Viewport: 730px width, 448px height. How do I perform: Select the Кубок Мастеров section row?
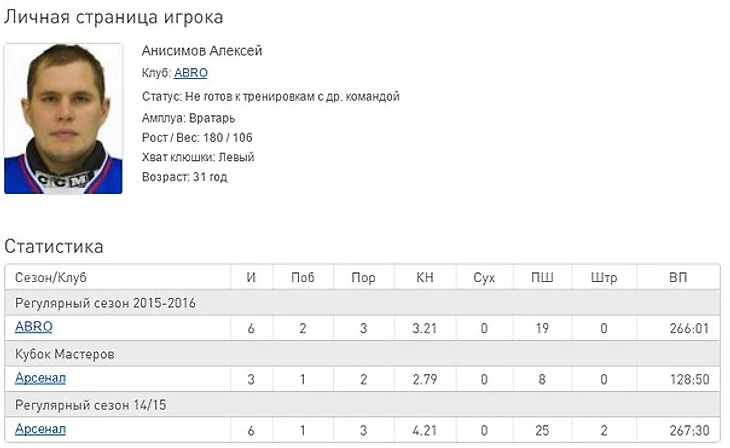tap(65, 353)
